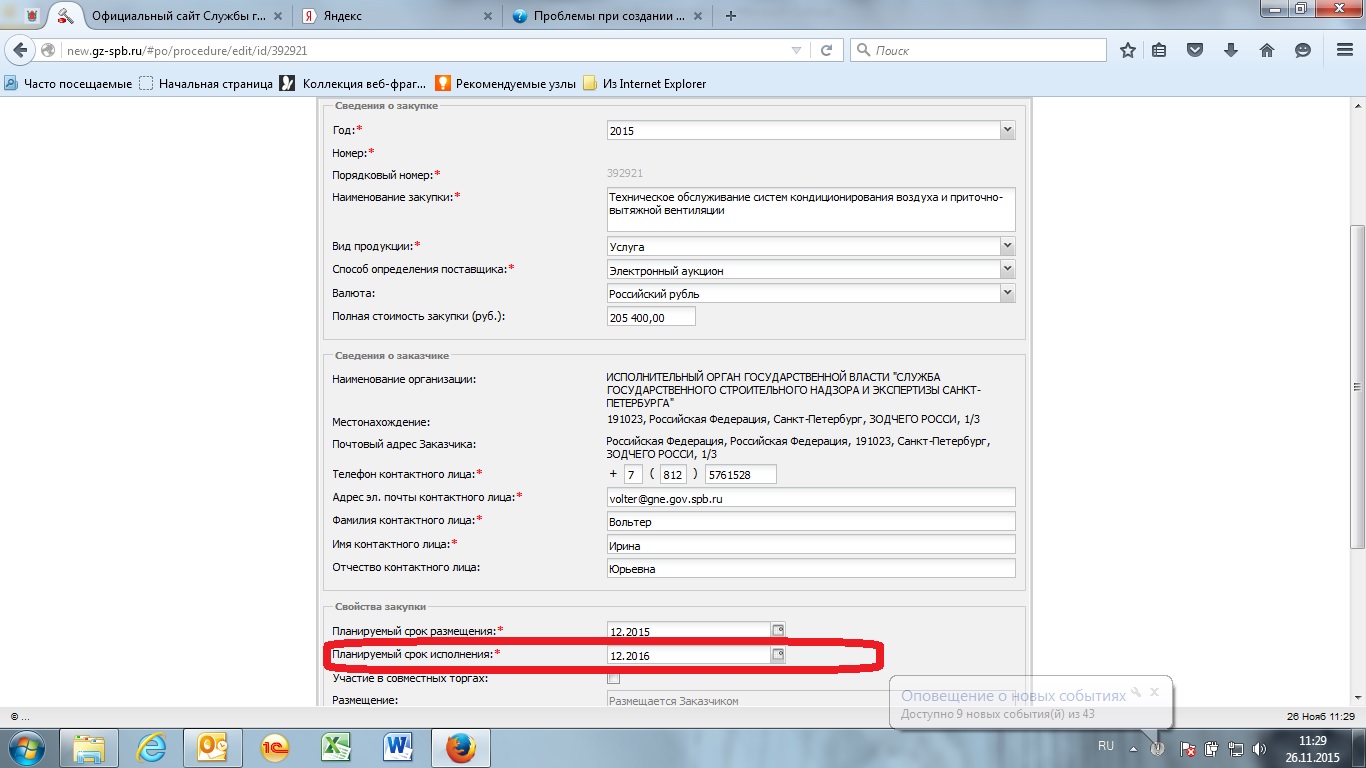Expand the Год dropdown
This screenshot has height=768, width=1366.
1007,130
